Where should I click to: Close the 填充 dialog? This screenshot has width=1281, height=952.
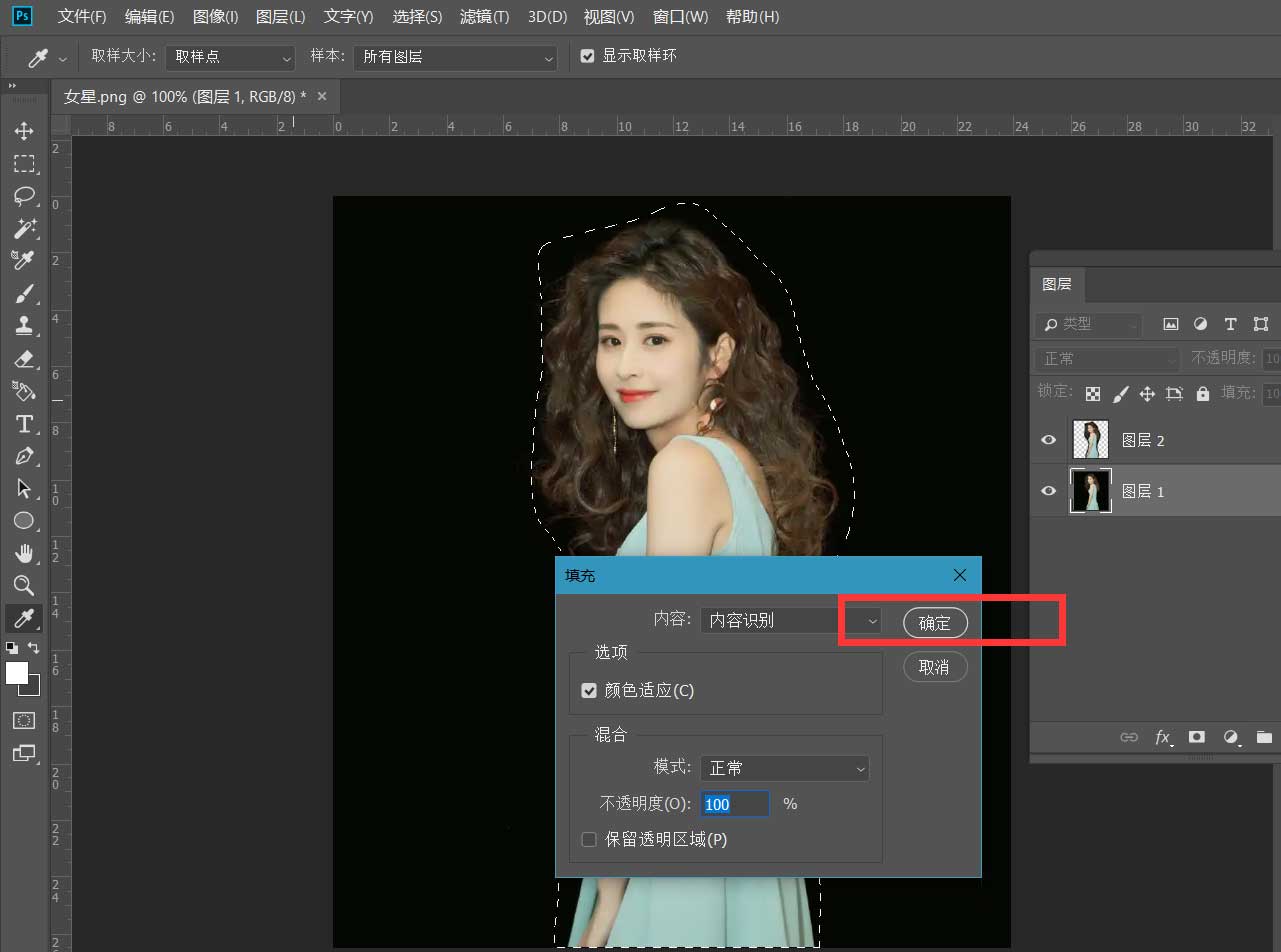pos(960,575)
